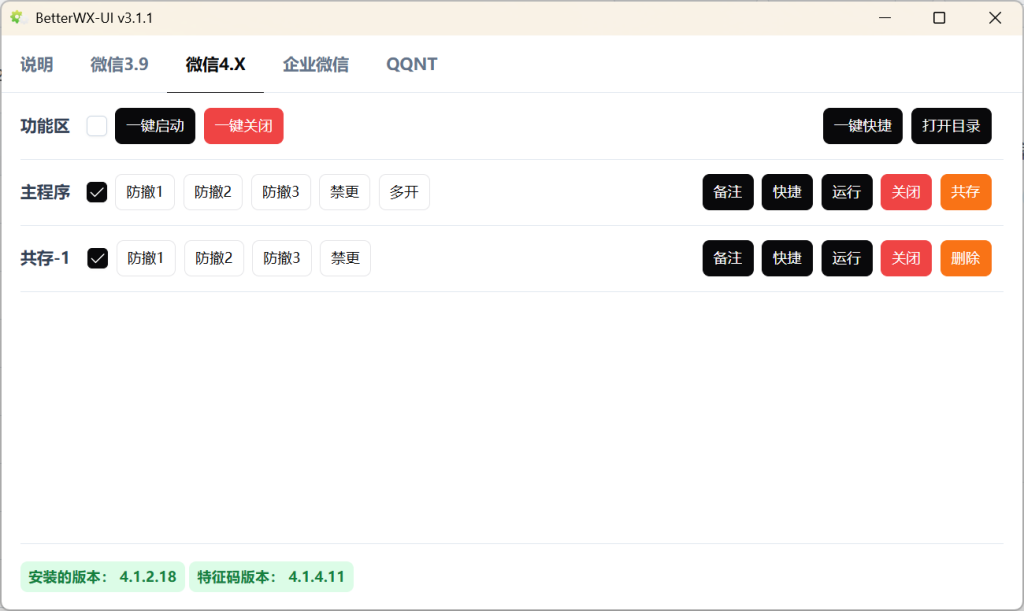
Task: Uncheck the 共存-1 row checkbox
Action: 96,257
